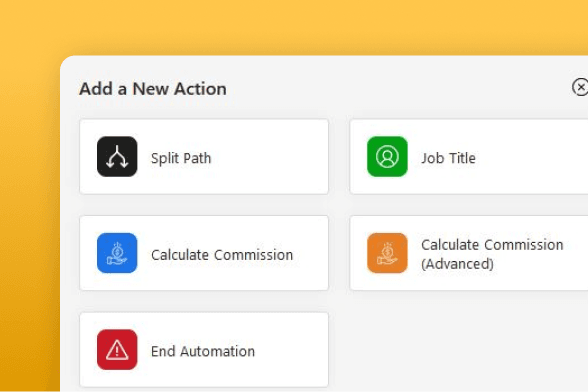Click empty dialog area right of End Automation
The height and width of the screenshot is (392, 588).
[469, 349]
